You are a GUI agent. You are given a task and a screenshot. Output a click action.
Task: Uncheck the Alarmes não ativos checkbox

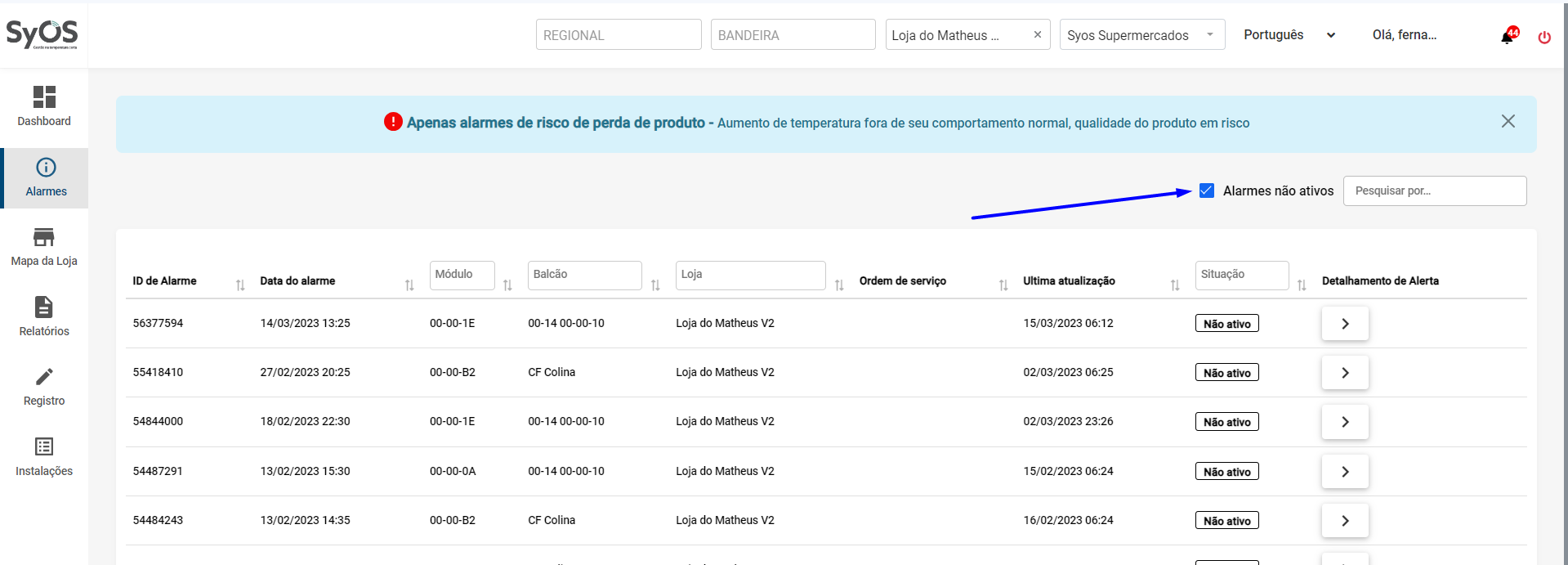[x=1207, y=191]
